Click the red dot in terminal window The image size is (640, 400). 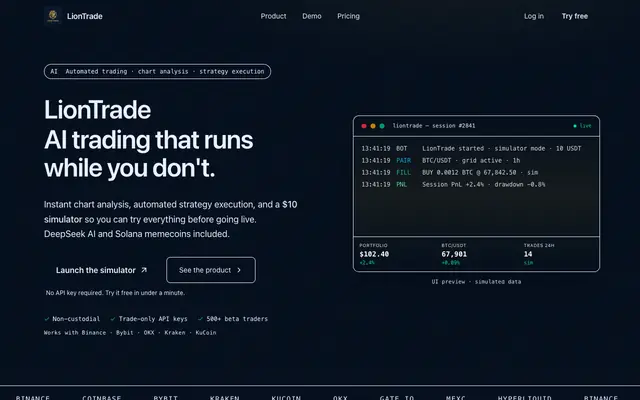364,126
